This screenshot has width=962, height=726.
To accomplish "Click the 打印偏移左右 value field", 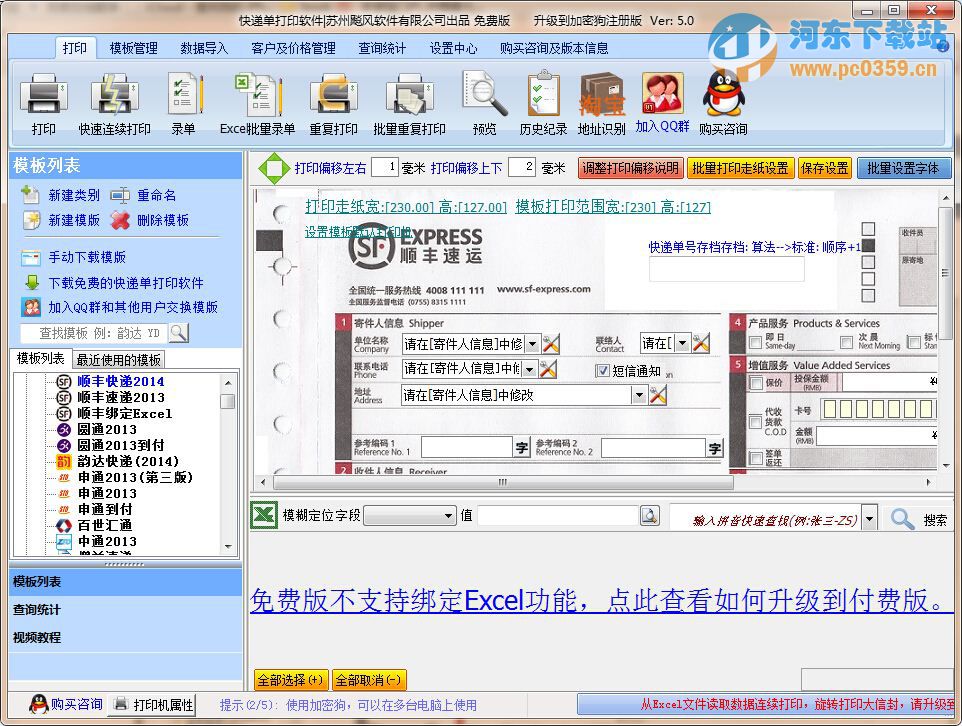I will (x=385, y=167).
